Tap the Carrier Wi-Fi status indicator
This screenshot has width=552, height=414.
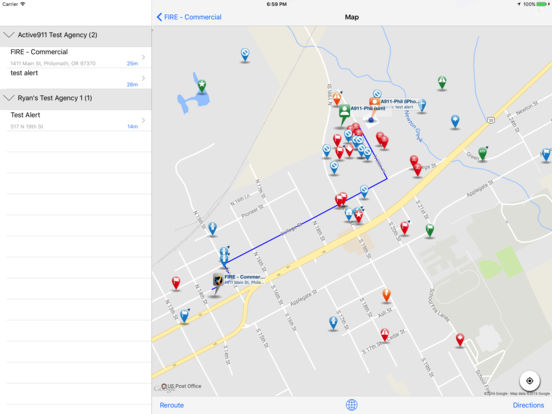pos(14,4)
